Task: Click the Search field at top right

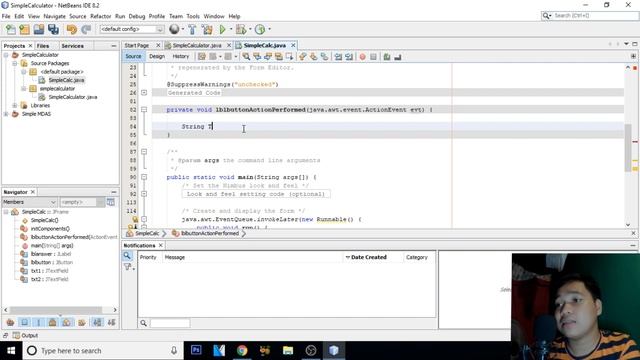Action: pyautogui.click(x=589, y=16)
